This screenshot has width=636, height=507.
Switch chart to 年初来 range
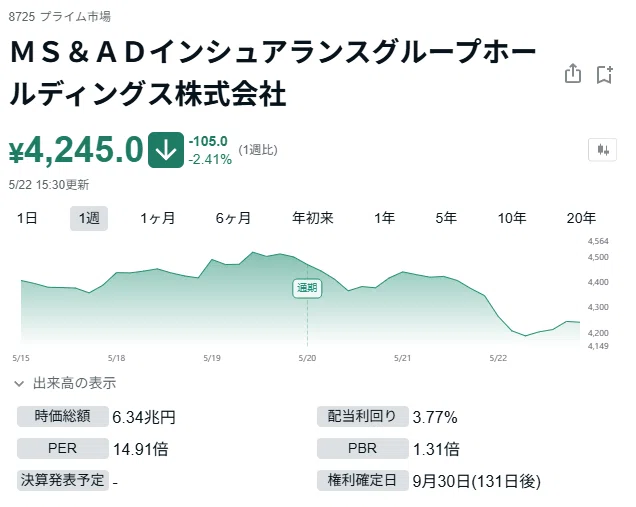point(313,218)
